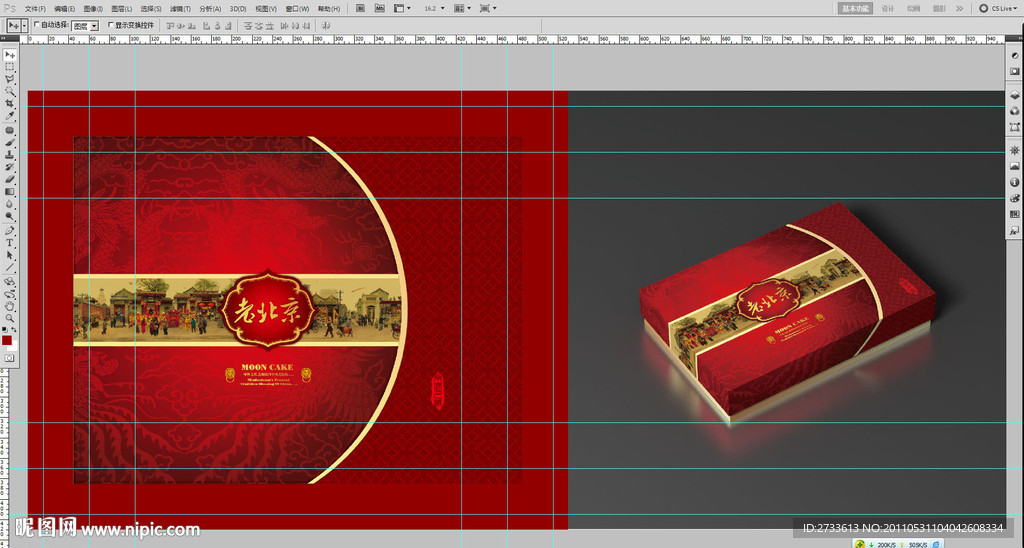This screenshot has width=1024, height=548.
Task: Click the swap foreground/background colors arrow
Action: (14, 330)
